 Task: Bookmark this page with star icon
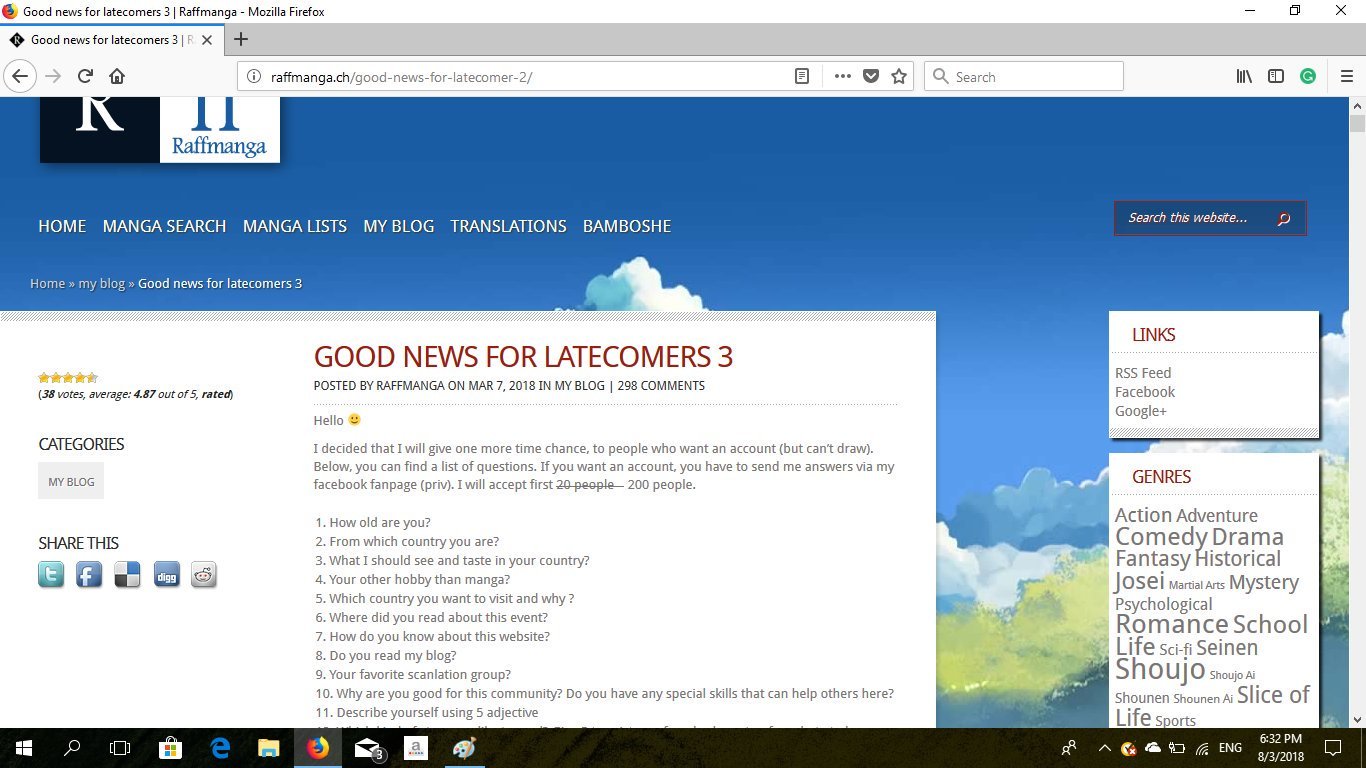tap(899, 77)
